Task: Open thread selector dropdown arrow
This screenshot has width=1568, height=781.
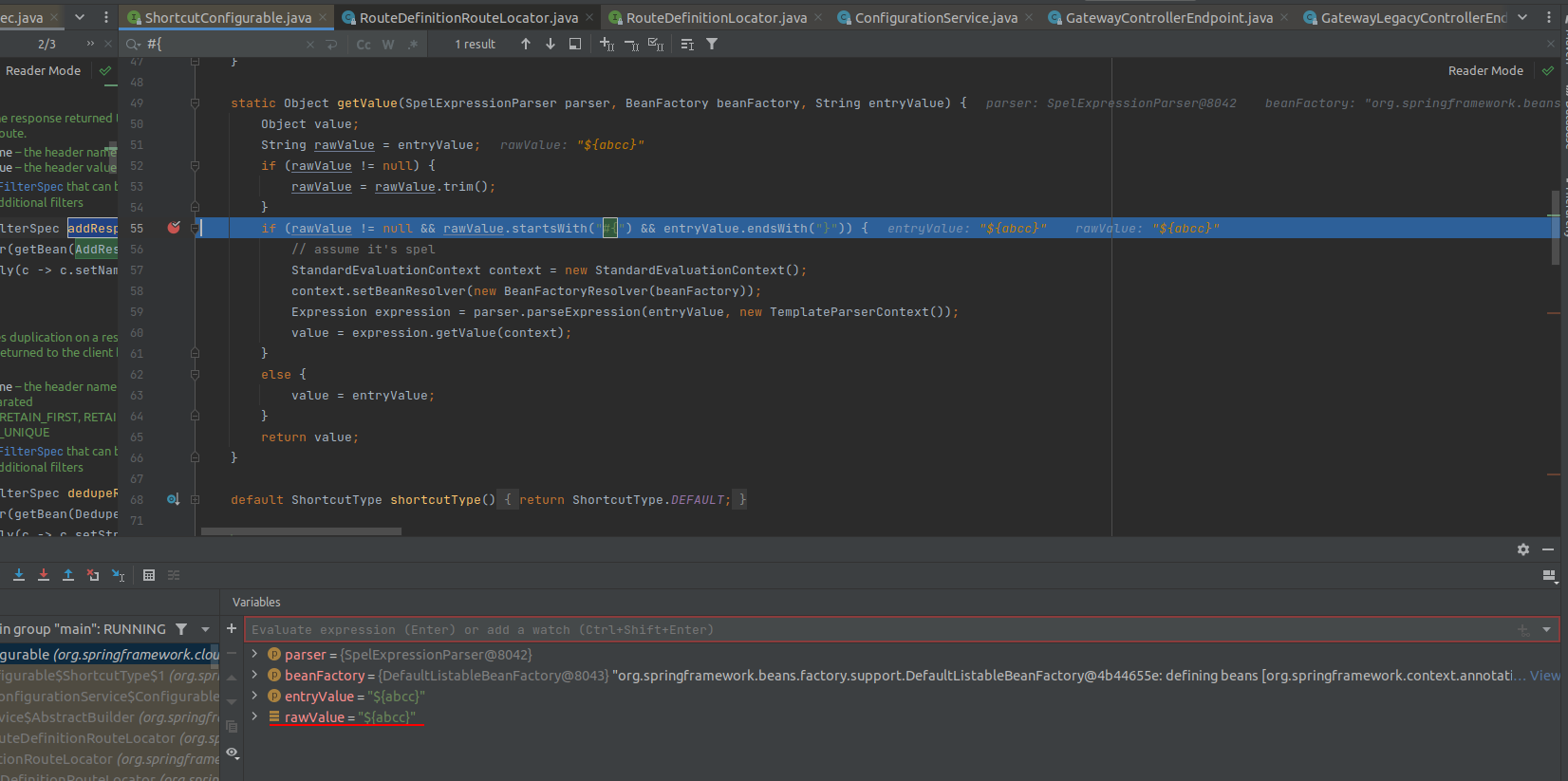Action: [x=205, y=629]
